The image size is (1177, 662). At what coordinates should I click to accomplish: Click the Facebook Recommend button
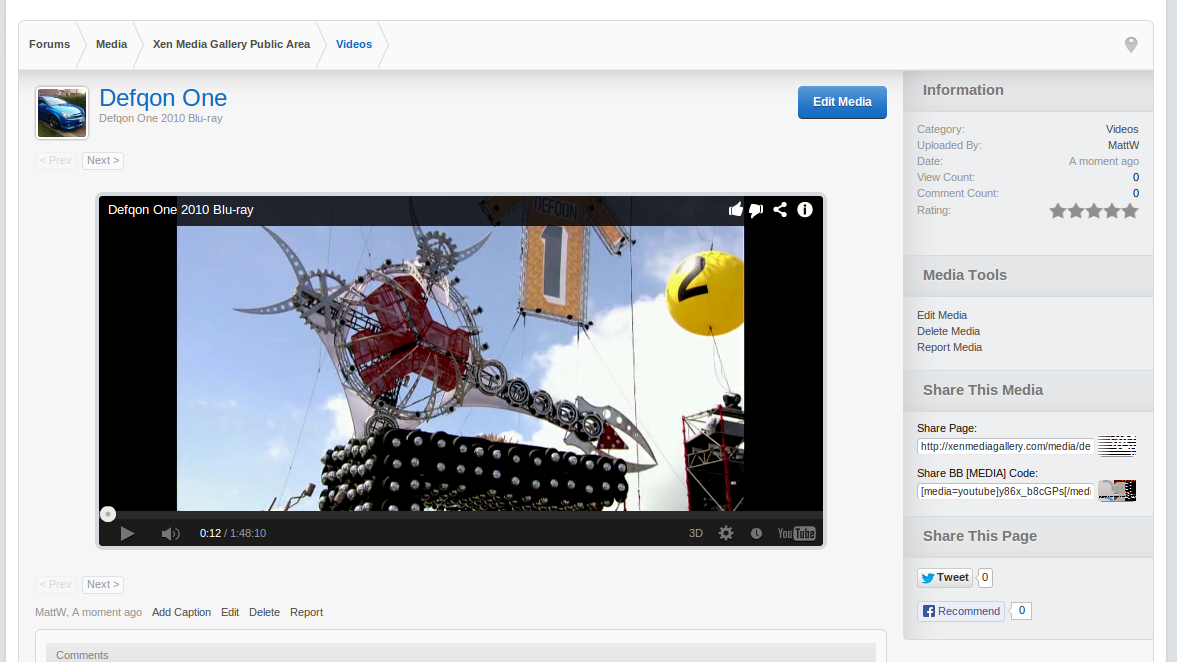[961, 611]
